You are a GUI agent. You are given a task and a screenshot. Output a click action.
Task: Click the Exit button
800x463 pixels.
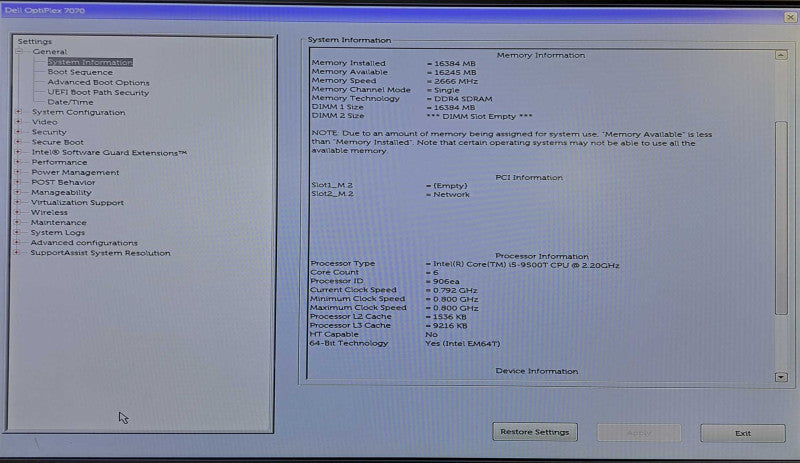pyautogui.click(x=743, y=433)
